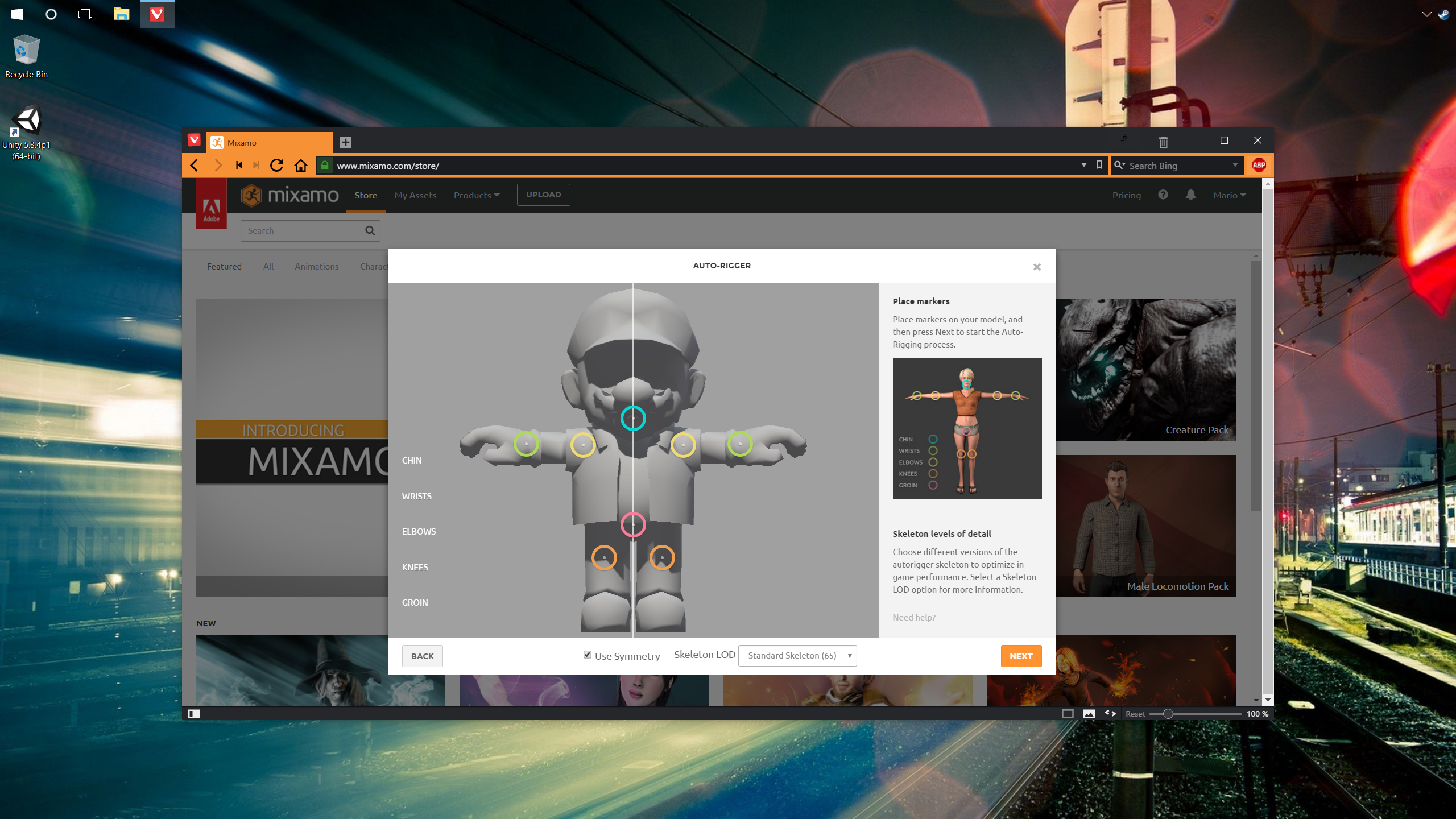Toggle browser side panel button

coord(194,714)
